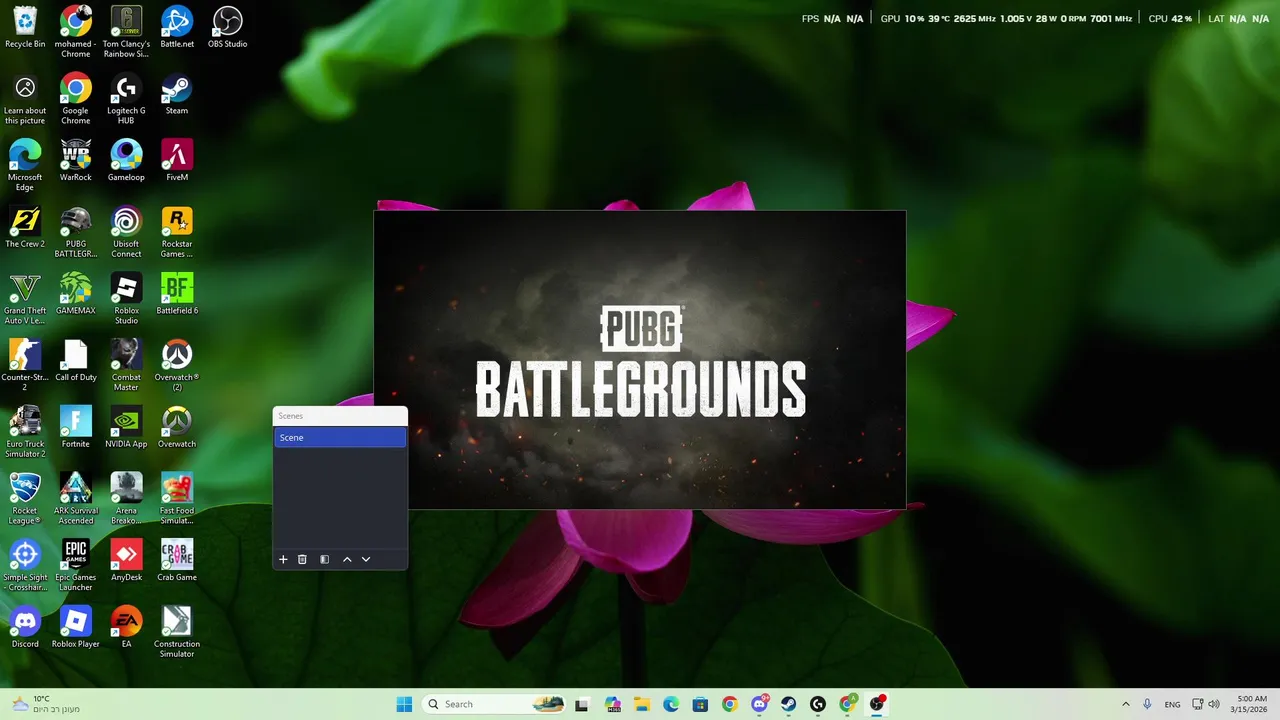Image resolution: width=1280 pixels, height=720 pixels.
Task: Open the Rockstar Games desktop shortcut
Action: point(177,232)
